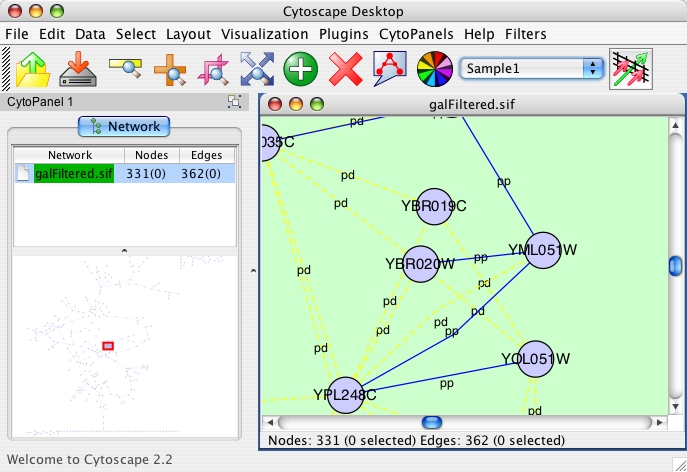
Task: Open the CytoPanels menu
Action: pos(416,34)
